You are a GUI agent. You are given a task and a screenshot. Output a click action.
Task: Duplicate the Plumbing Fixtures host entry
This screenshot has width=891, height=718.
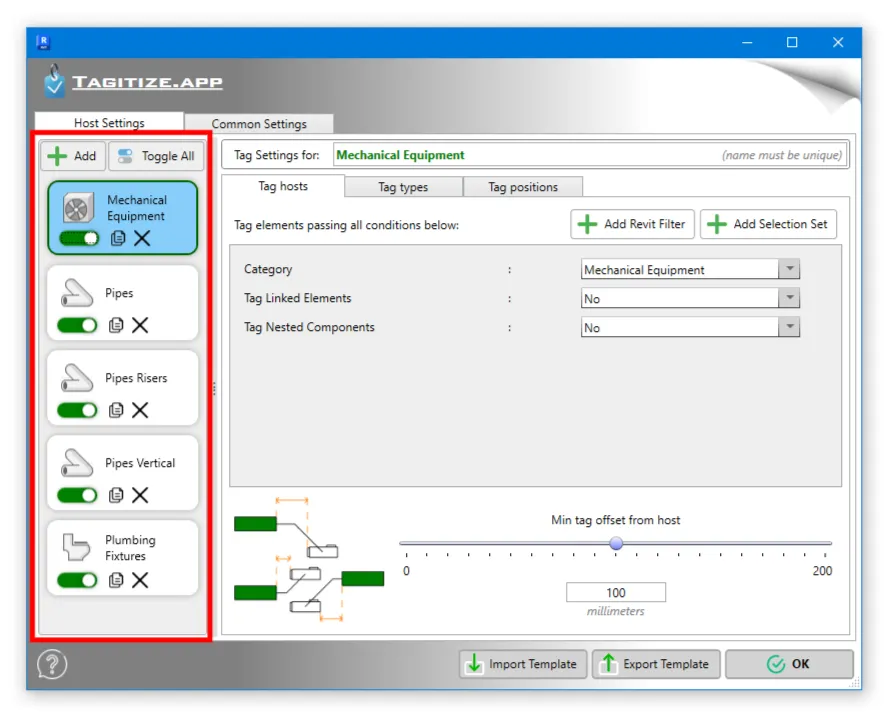pos(116,580)
